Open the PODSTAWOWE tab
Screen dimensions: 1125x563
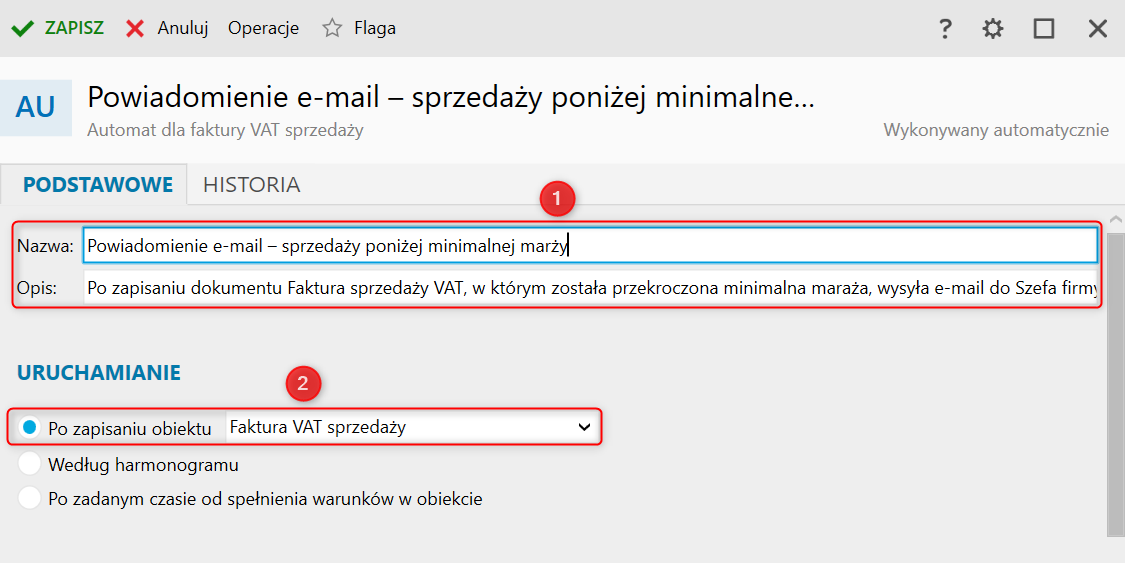(x=98, y=185)
